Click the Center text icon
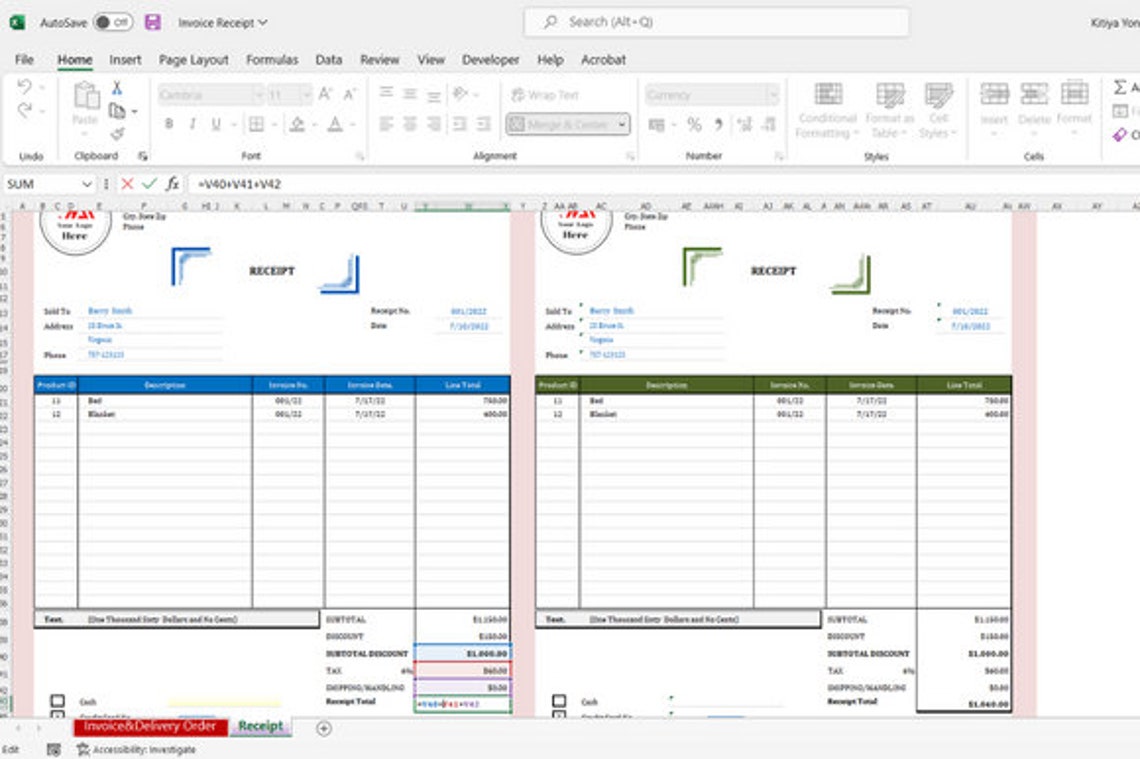 (410, 124)
